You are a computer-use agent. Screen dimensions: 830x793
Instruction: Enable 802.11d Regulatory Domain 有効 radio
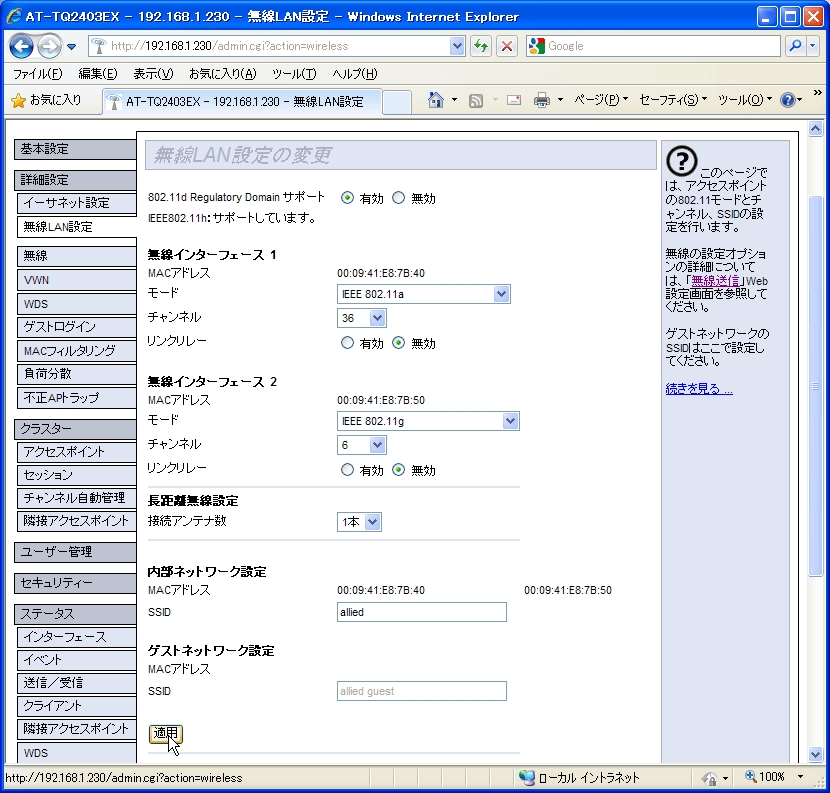pos(347,198)
